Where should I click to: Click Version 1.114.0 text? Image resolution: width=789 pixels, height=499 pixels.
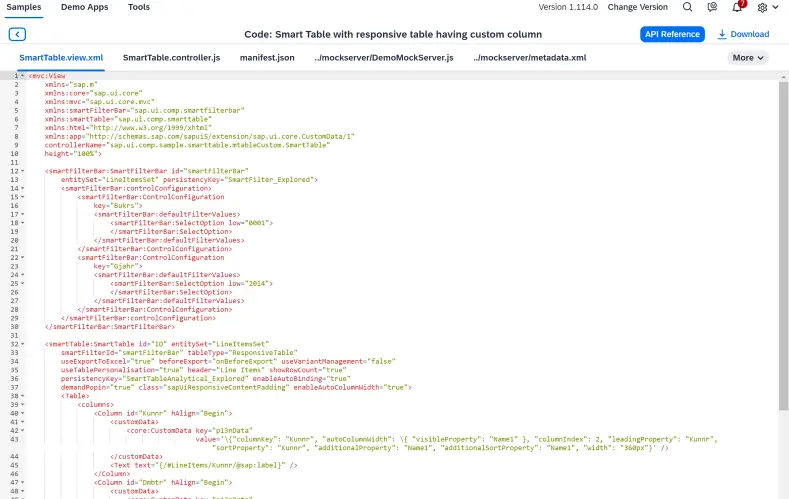[x=568, y=7]
